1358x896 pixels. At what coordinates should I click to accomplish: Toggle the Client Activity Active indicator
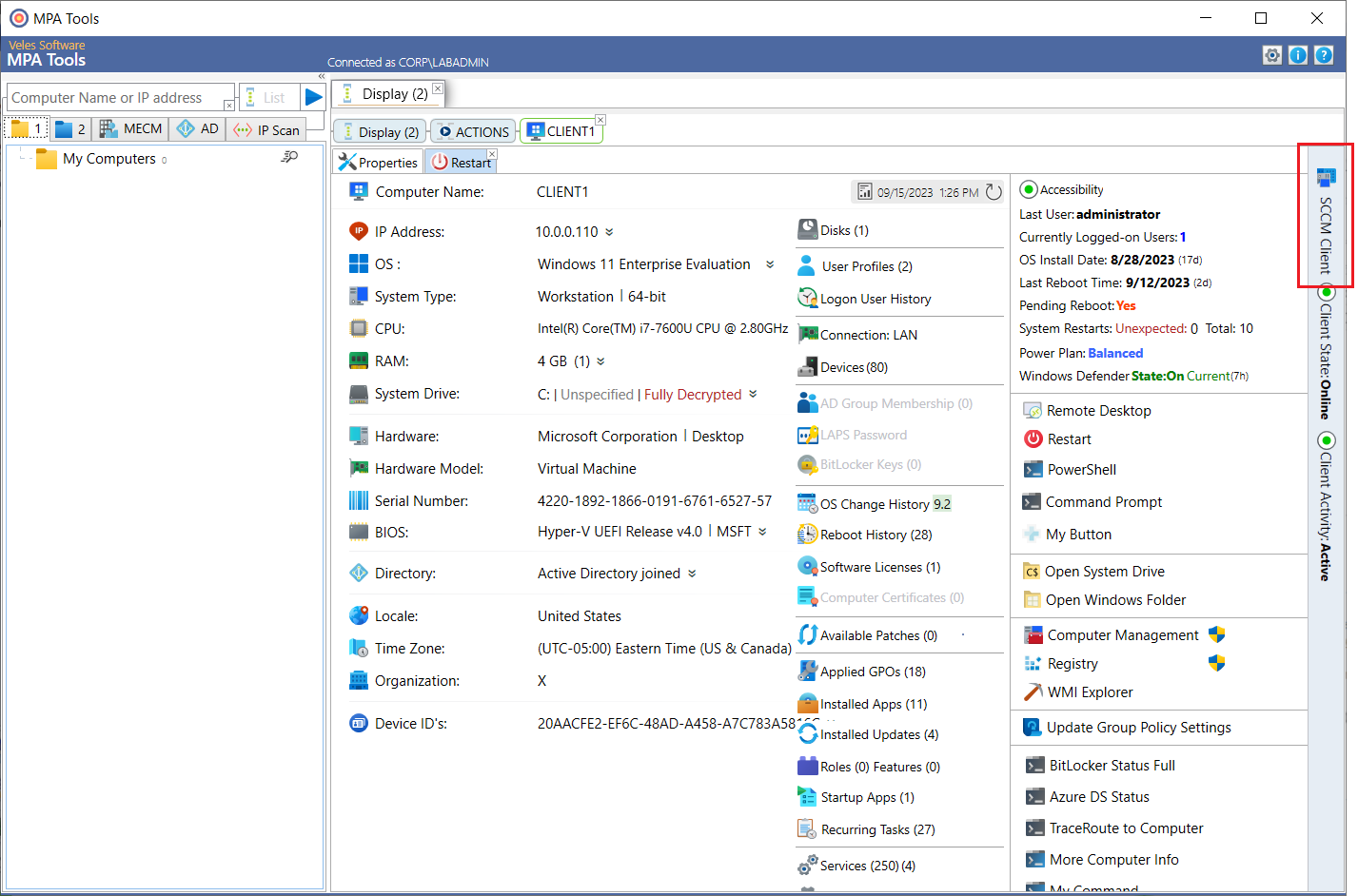point(1326,440)
